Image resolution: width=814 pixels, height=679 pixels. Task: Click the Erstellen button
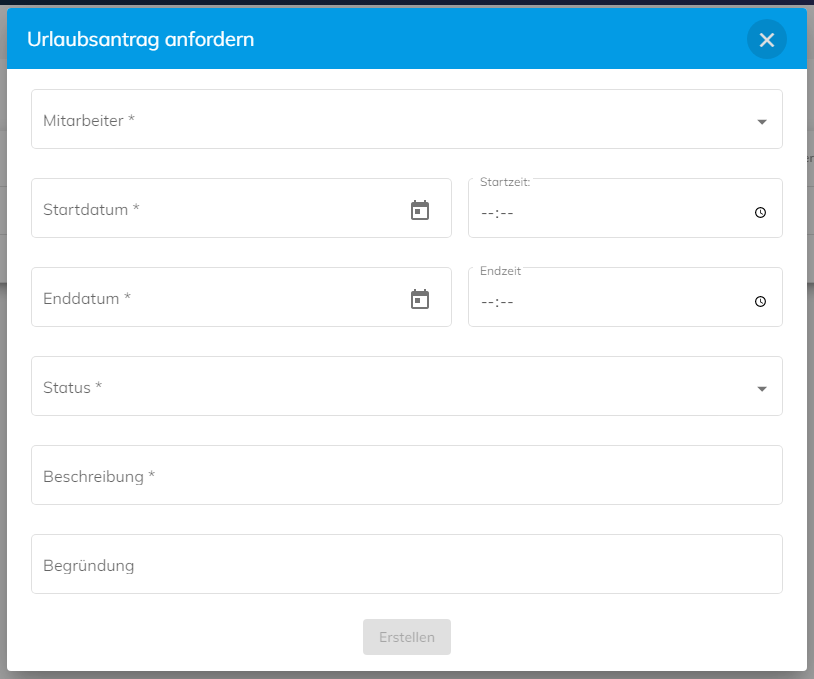pos(407,637)
